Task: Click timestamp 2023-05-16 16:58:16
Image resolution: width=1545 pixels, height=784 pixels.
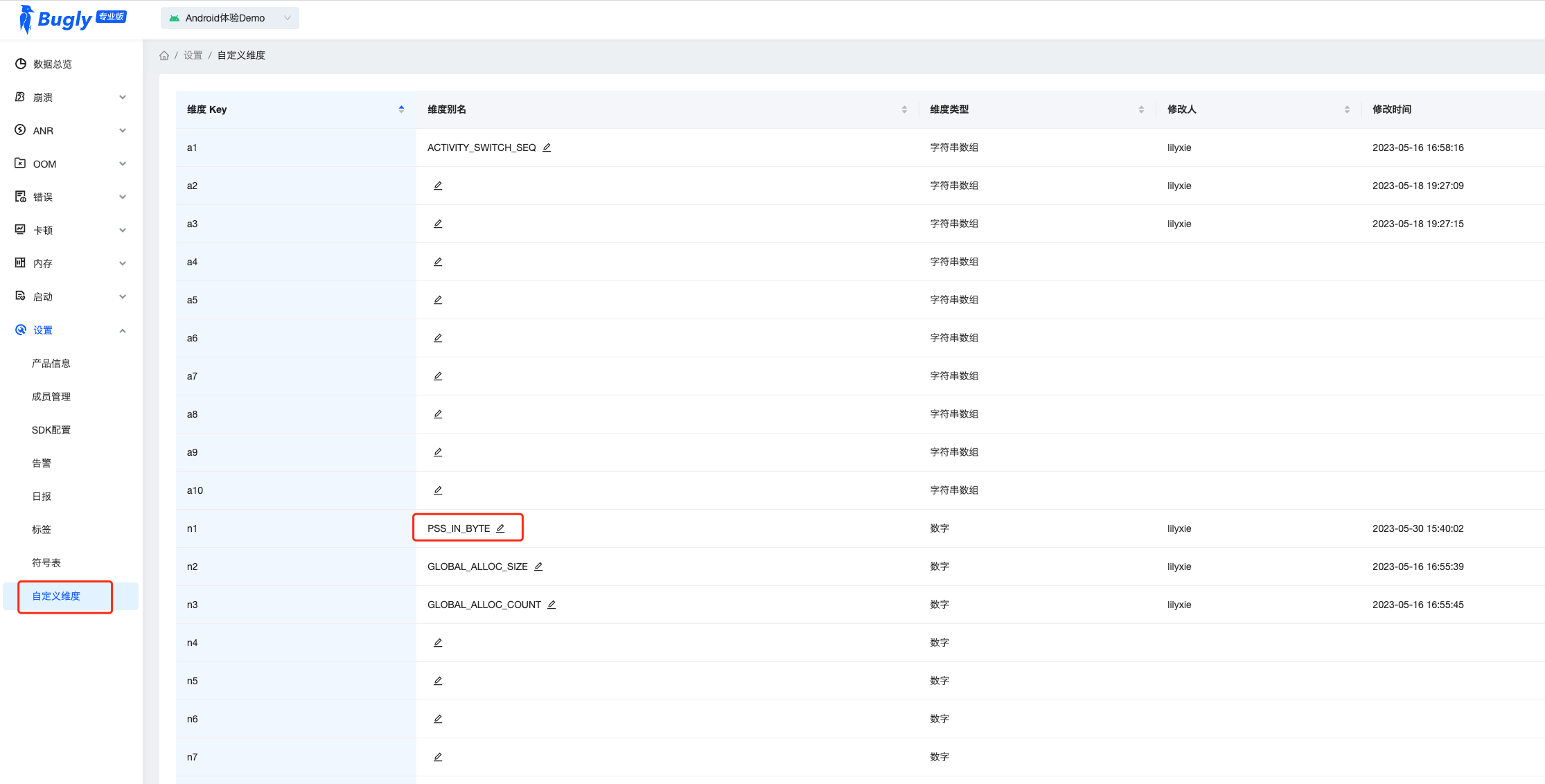Action: (x=1418, y=148)
